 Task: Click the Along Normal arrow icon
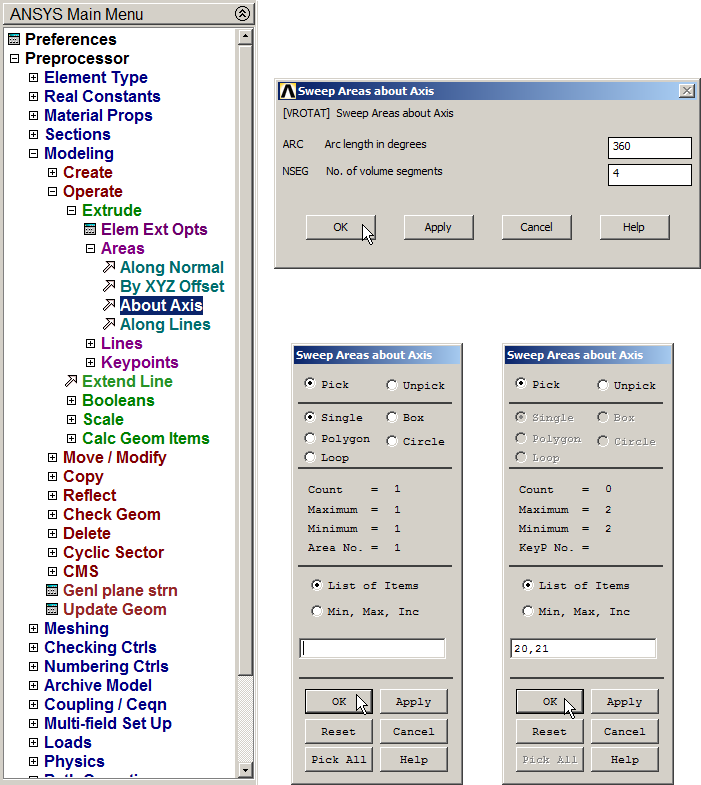point(109,268)
